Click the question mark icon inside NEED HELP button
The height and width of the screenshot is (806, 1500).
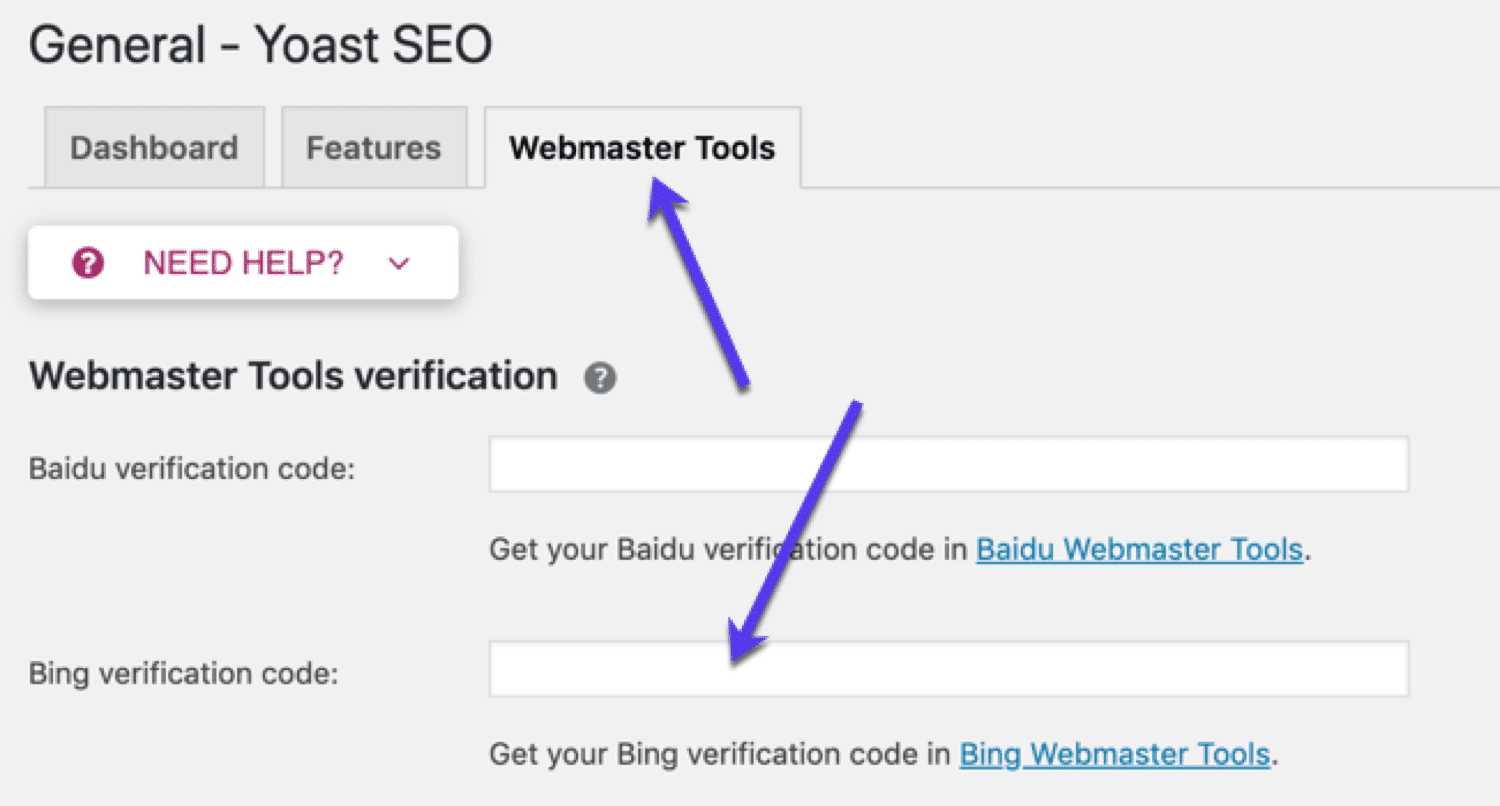click(86, 263)
